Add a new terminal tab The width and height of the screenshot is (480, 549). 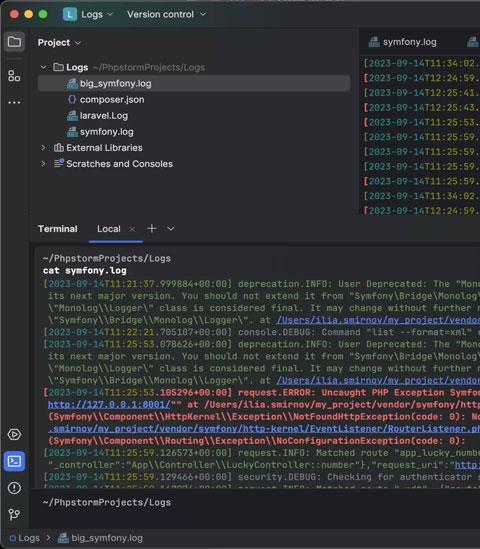[x=152, y=229]
